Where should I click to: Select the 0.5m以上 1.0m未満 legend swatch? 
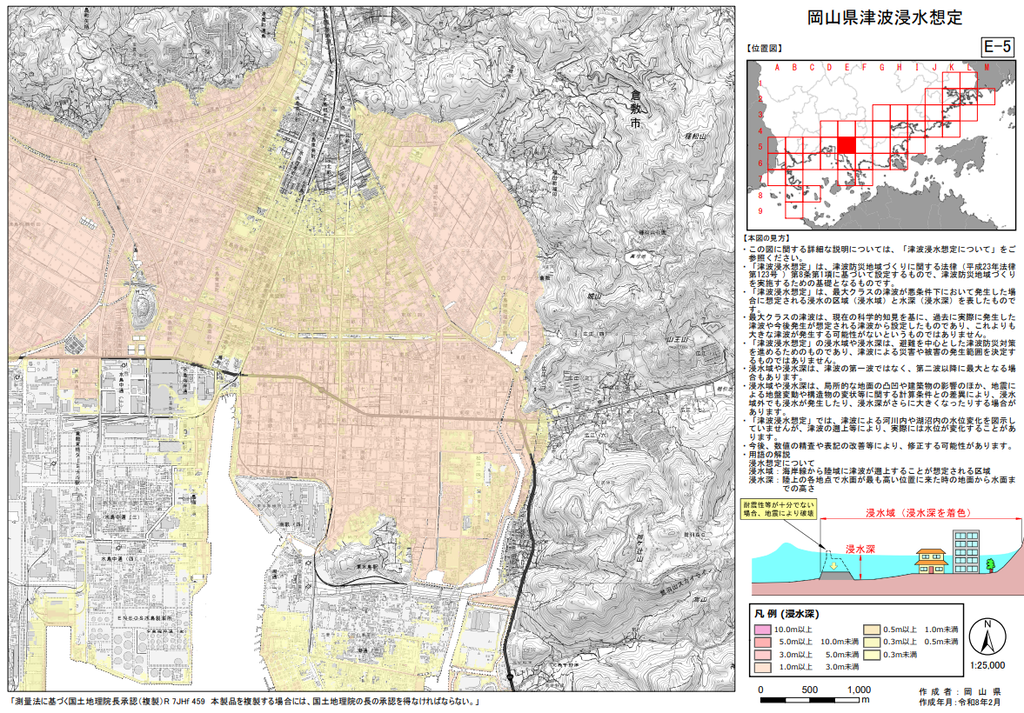pos(872,630)
